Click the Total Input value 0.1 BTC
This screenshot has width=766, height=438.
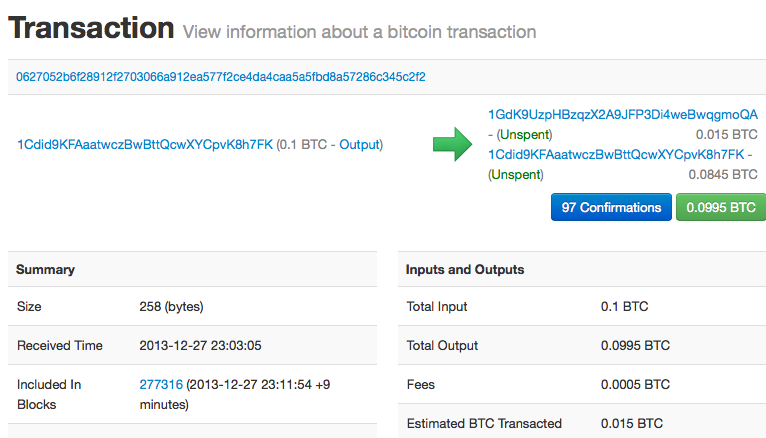pyautogui.click(x=624, y=307)
